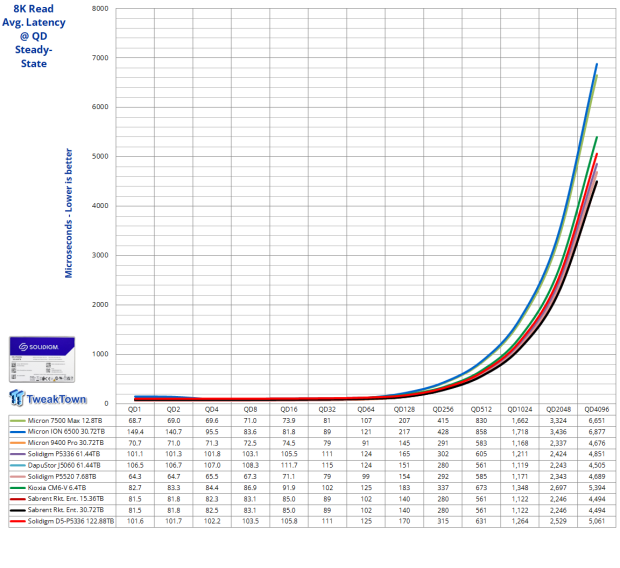Select the 'Solidigm P5336 61.44TB' label
Screen dimensions: 620x568
[x=64, y=454]
